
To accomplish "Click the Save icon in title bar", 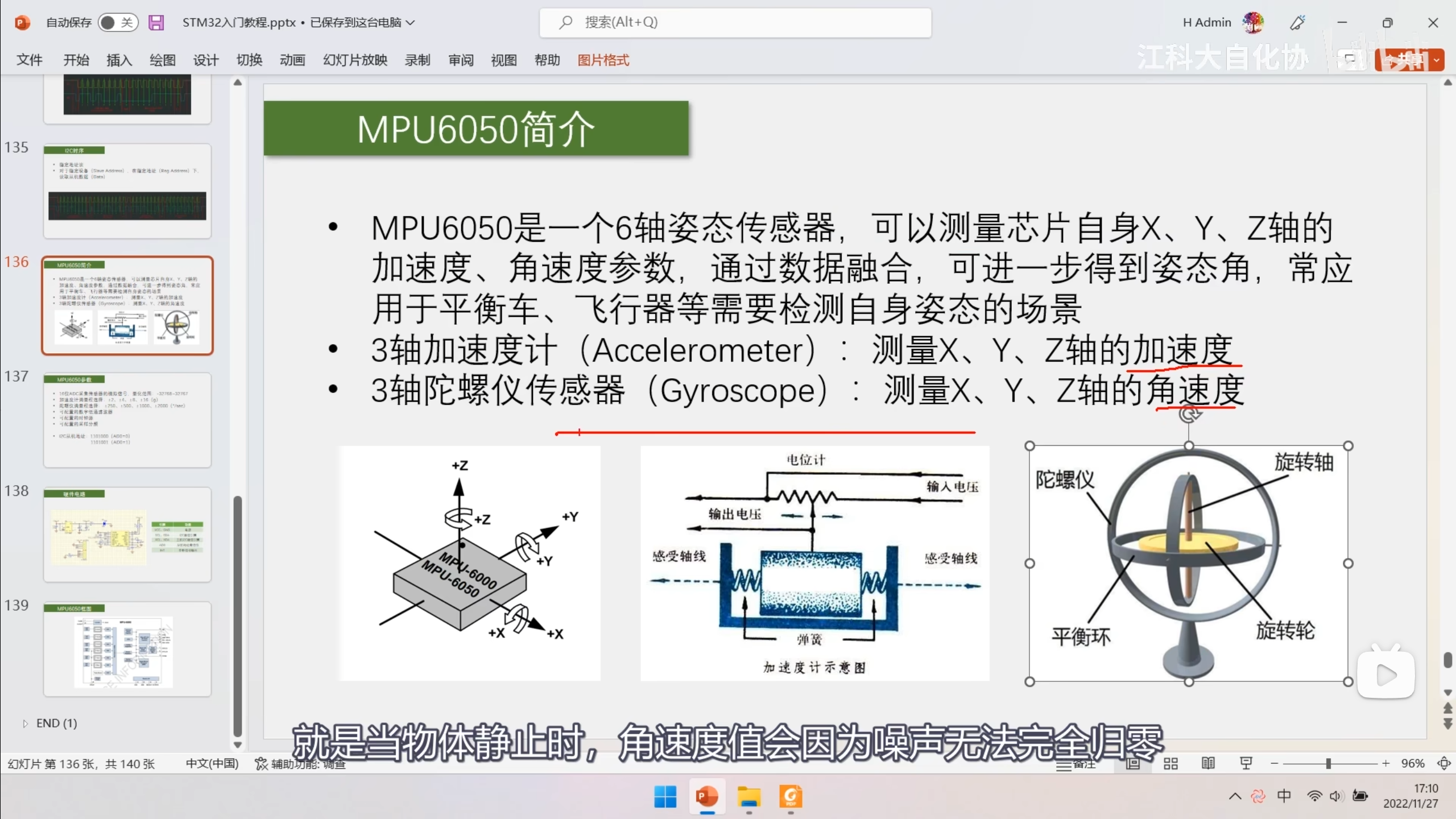I will tap(156, 23).
